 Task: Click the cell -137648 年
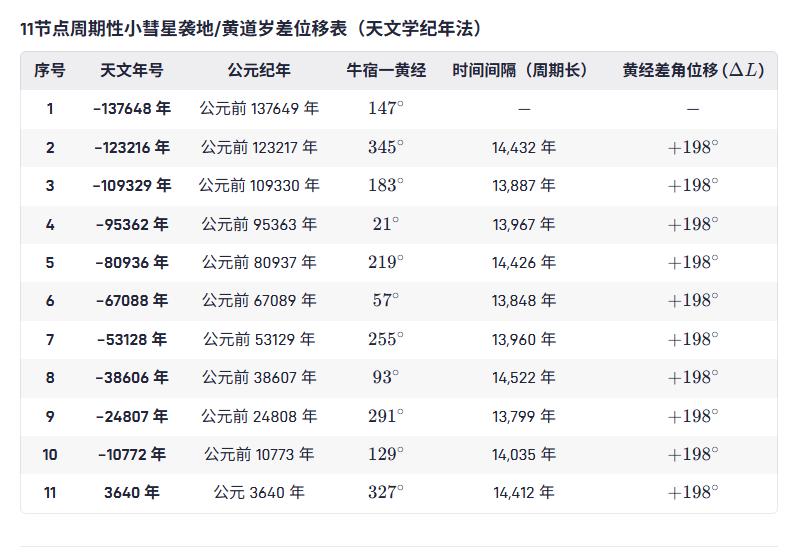point(132,108)
